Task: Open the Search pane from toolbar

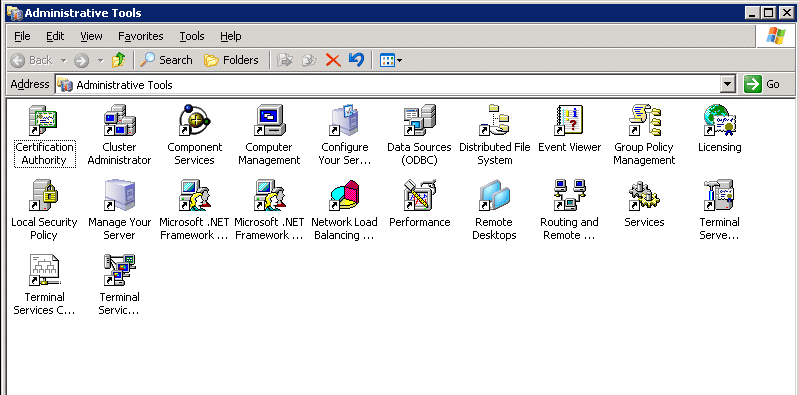Action: click(166, 60)
